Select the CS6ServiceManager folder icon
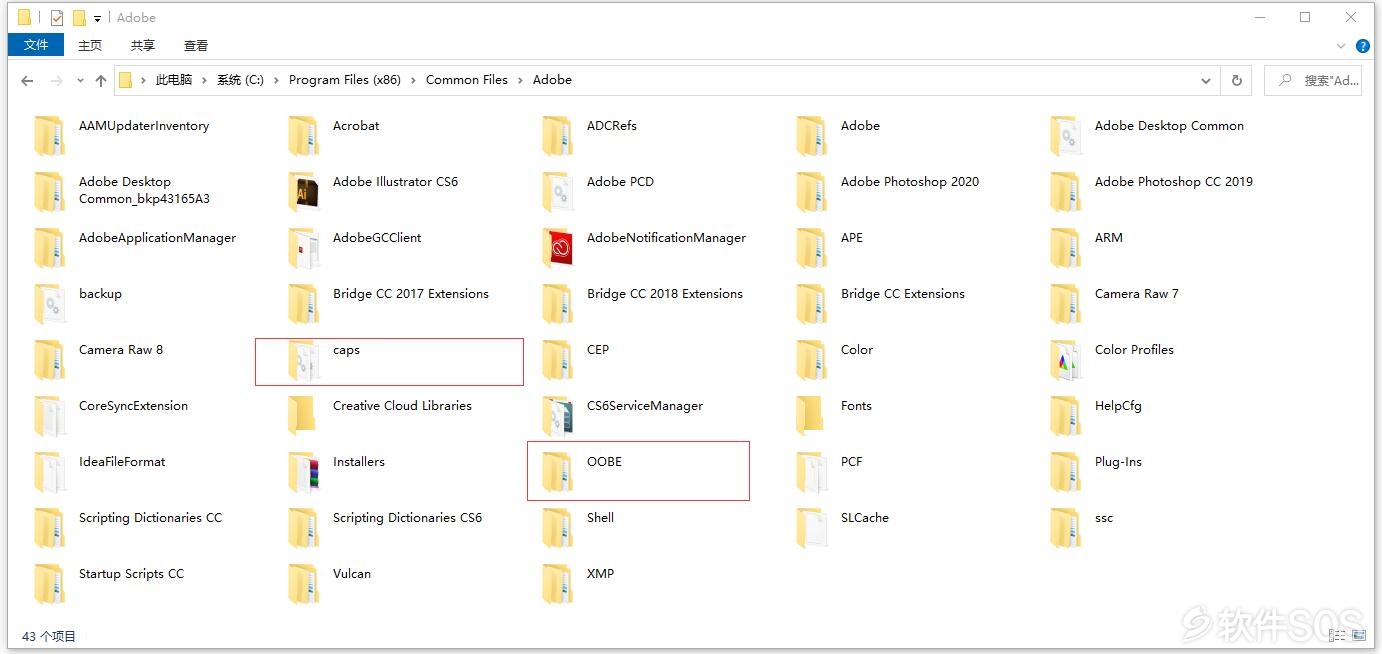Image resolution: width=1382 pixels, height=654 pixels. pos(558,415)
